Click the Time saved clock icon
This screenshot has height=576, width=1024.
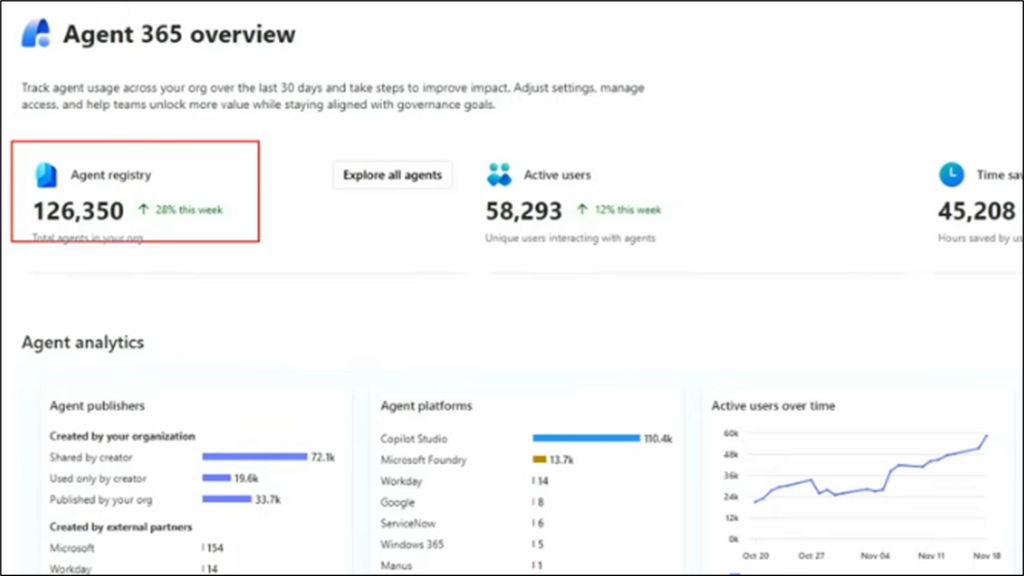pos(951,175)
